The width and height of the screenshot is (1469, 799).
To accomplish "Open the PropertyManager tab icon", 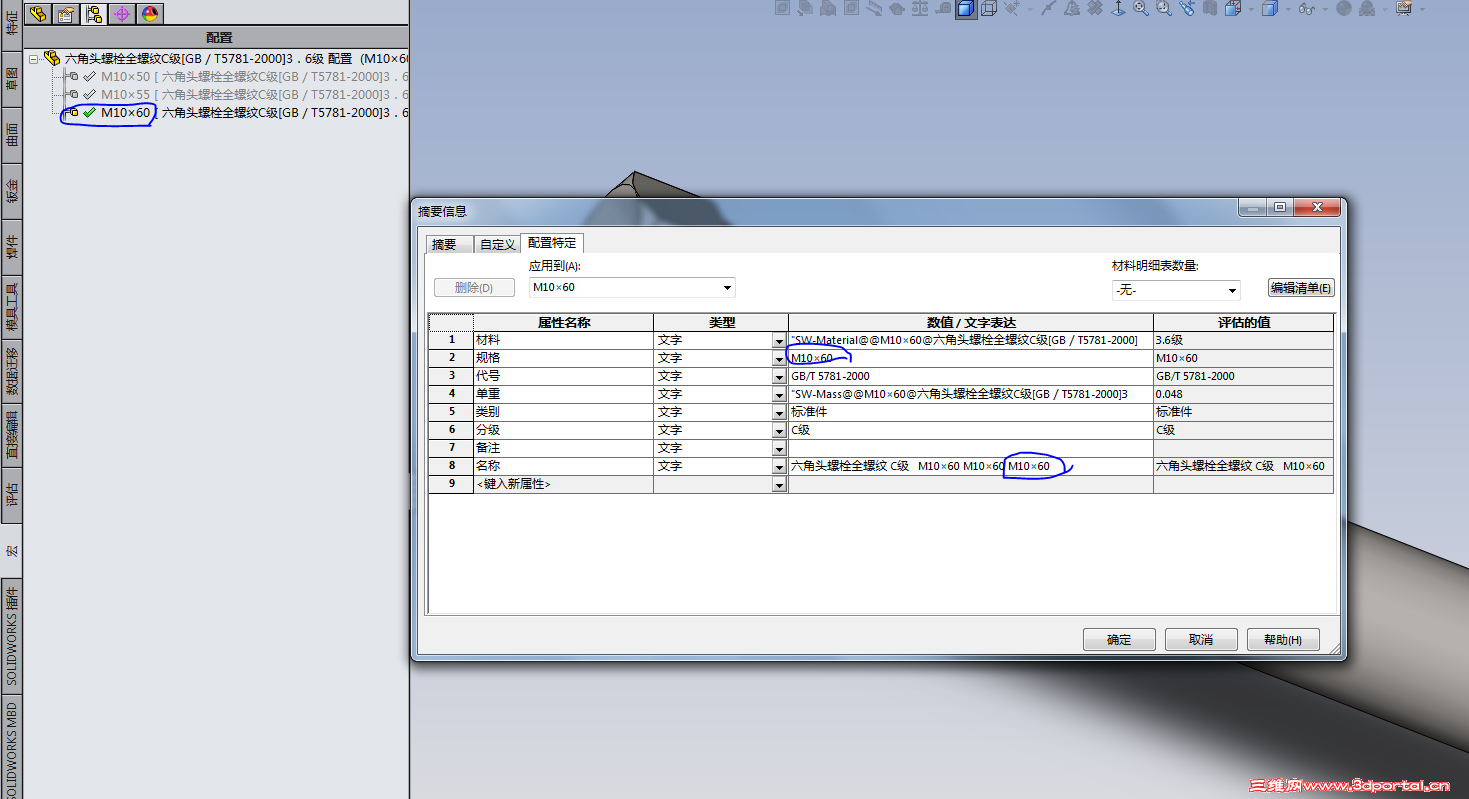I will (66, 13).
